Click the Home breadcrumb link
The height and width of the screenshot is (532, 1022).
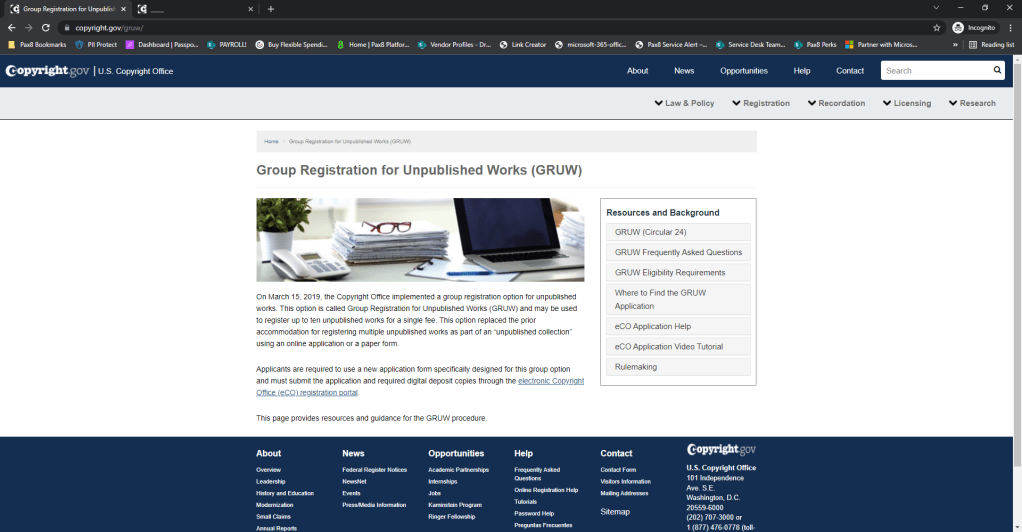tap(271, 142)
